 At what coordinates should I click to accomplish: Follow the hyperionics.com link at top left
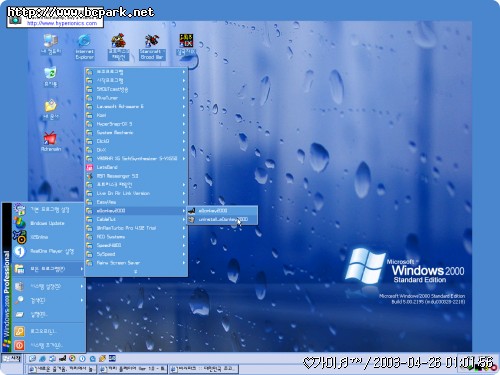coord(62,23)
